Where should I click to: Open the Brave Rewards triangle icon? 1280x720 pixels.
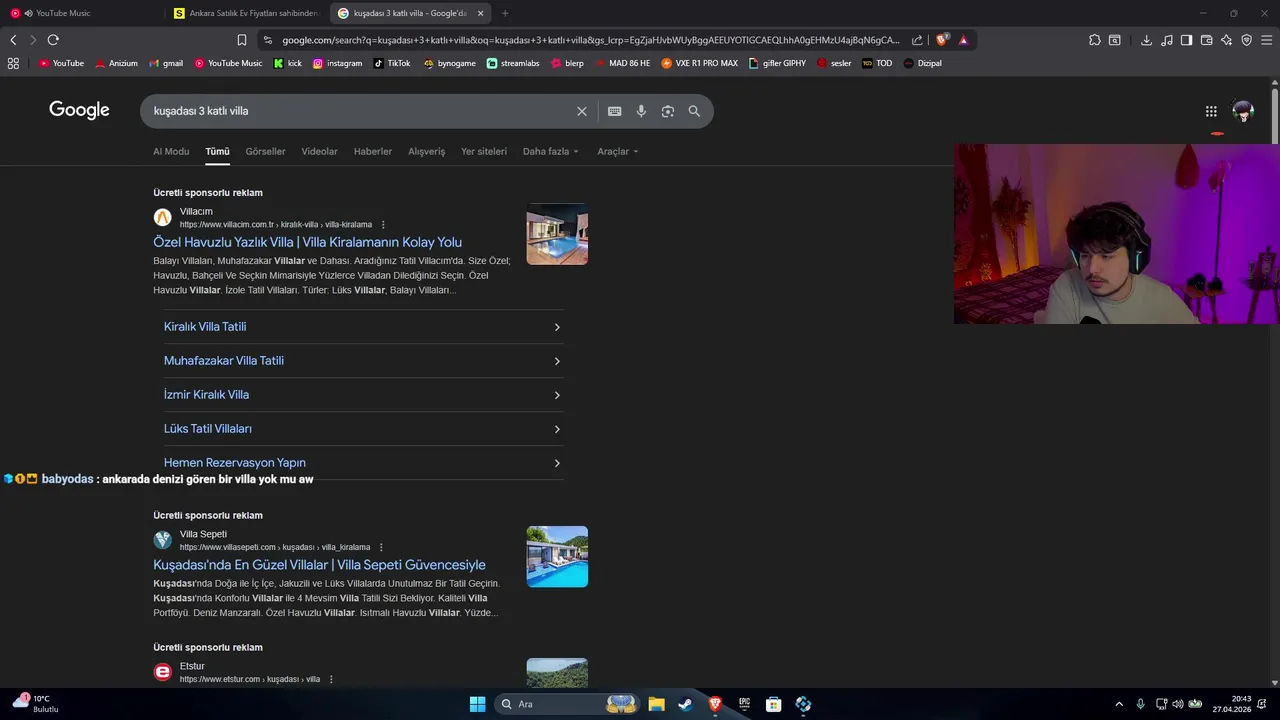(x=963, y=40)
